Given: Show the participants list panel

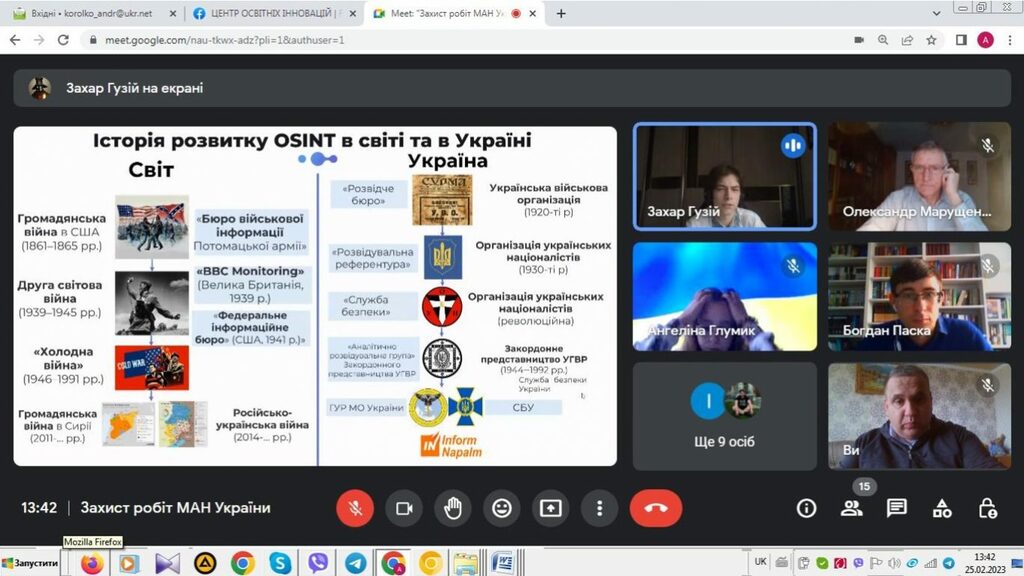Looking at the screenshot, I should pos(851,508).
